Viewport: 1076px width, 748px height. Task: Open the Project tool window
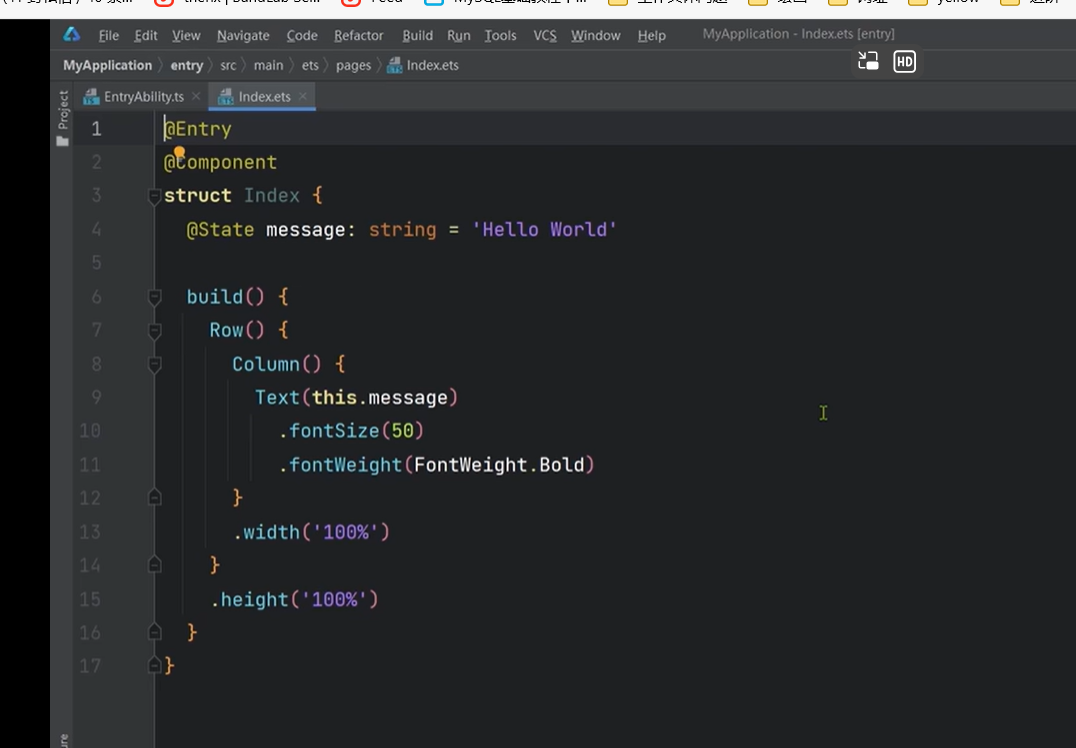(x=63, y=110)
